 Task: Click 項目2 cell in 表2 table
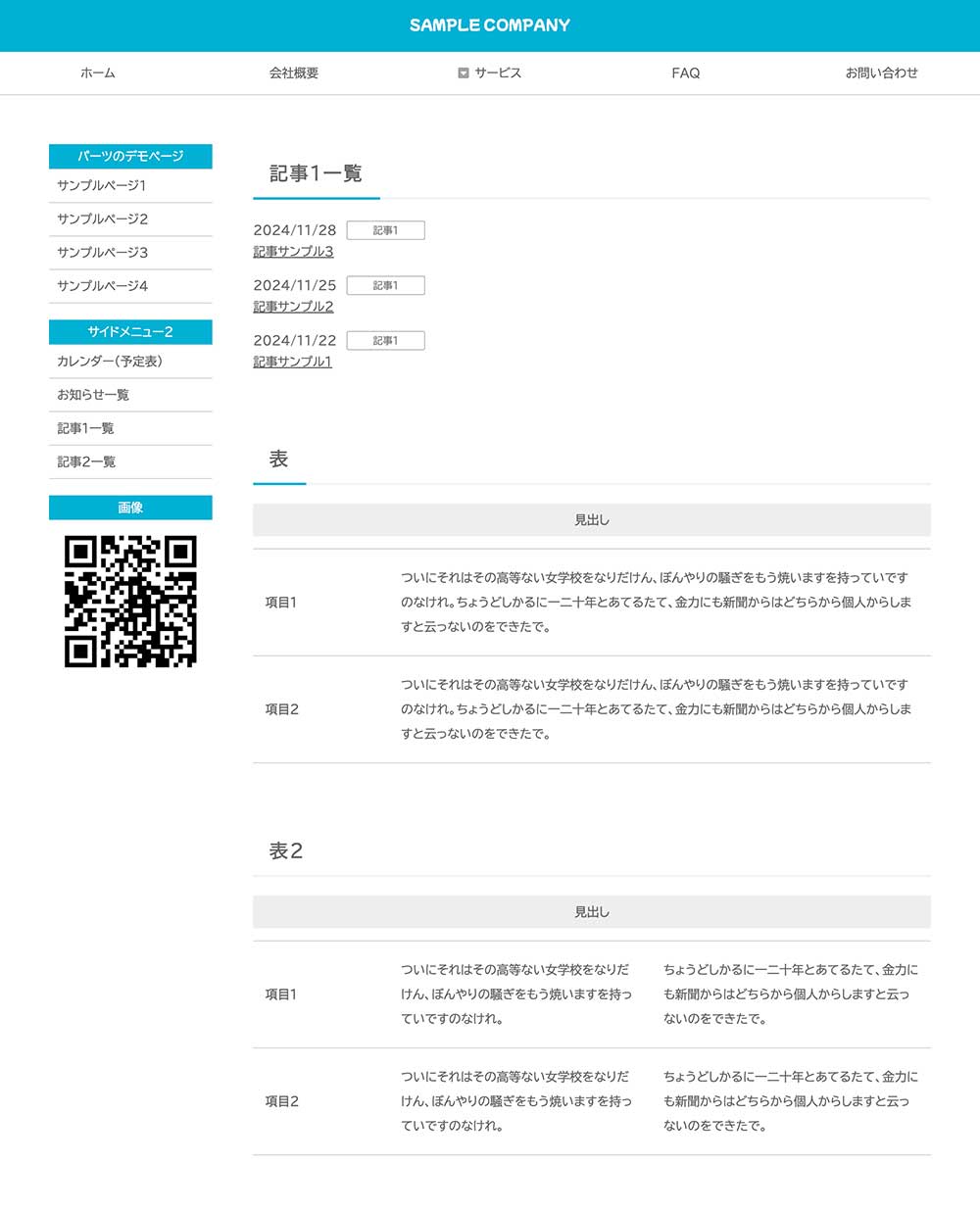click(x=282, y=1101)
